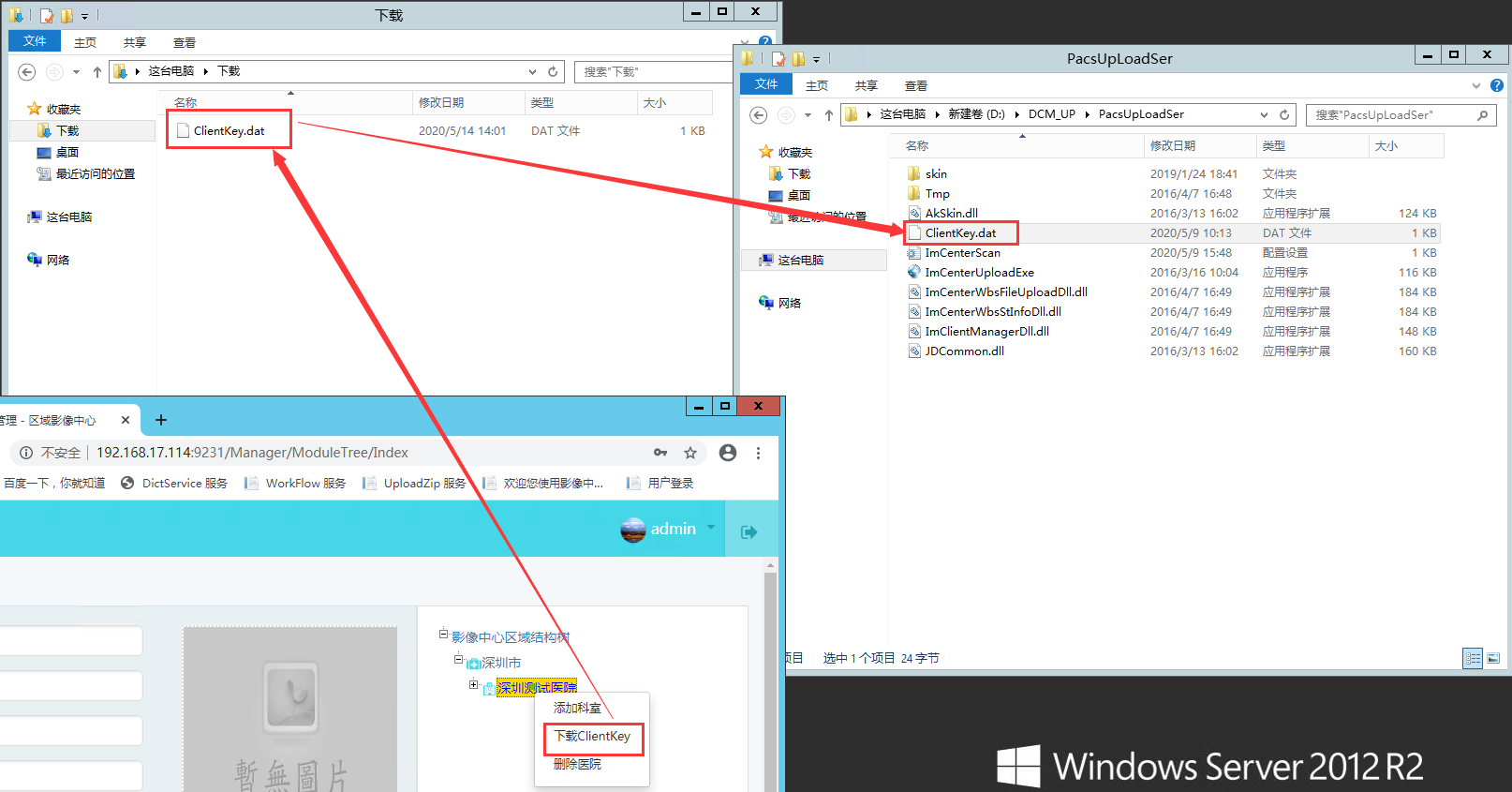Click the help icon in PacsUpLoadSer window
Image resolution: width=1512 pixels, height=792 pixels.
click(1497, 85)
